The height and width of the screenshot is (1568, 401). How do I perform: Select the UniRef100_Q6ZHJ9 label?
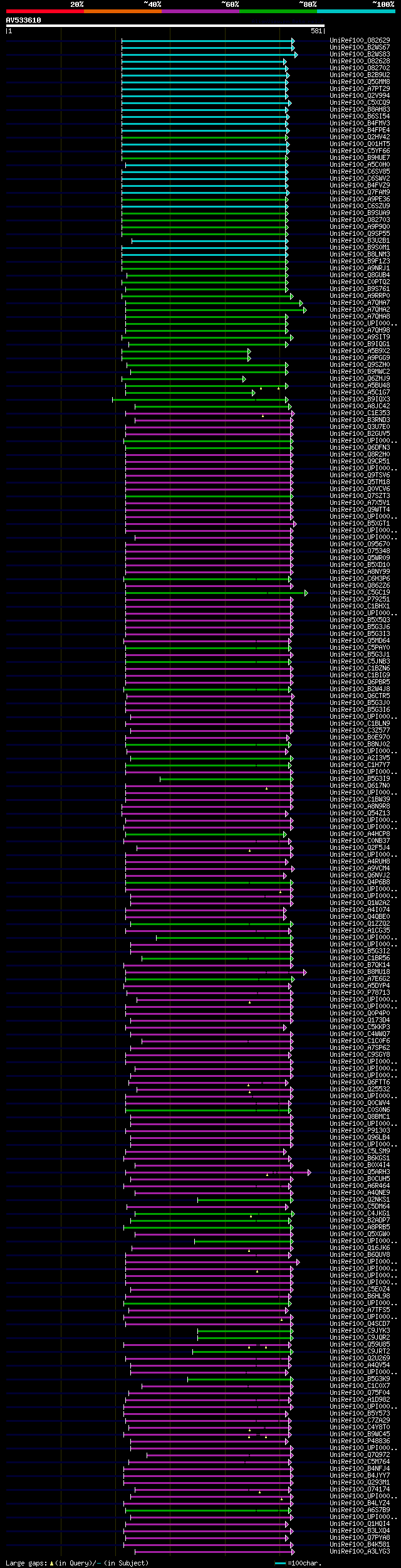360,379
